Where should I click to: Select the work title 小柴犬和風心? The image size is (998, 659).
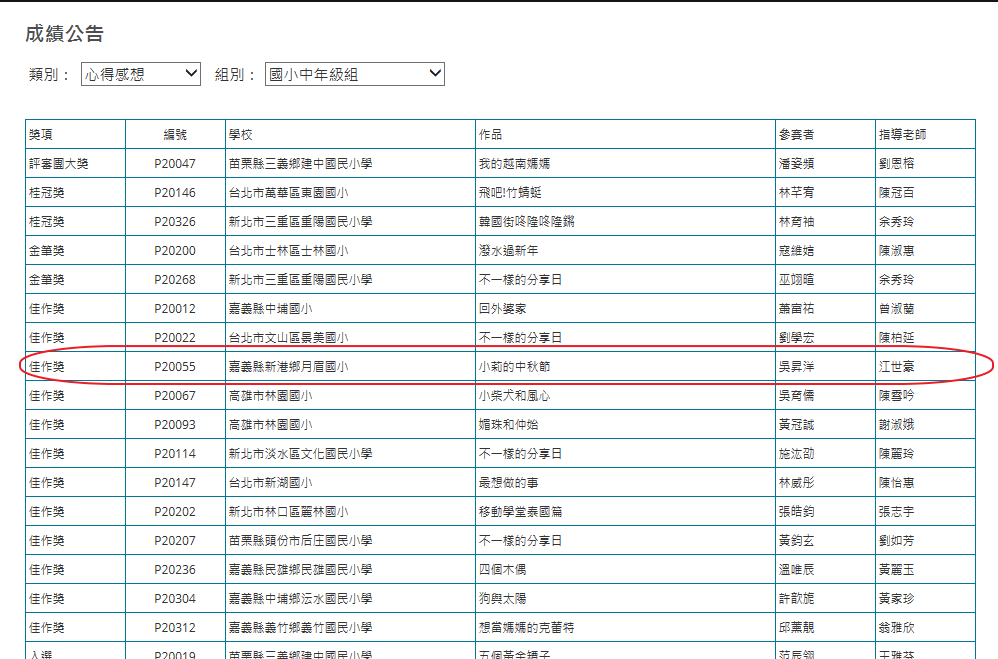tap(514, 396)
